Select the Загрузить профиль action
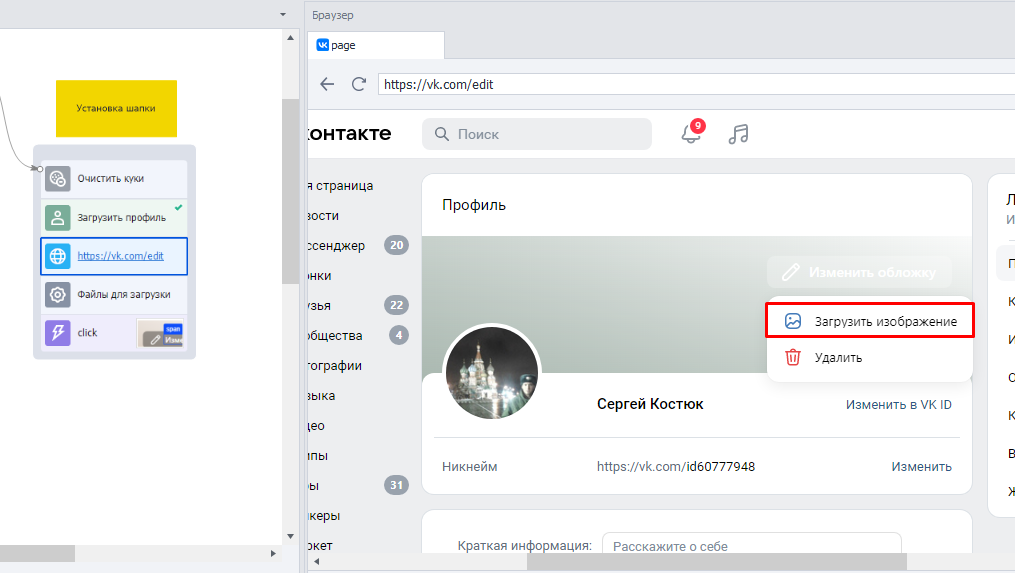Screen dimensions: 1015x573 coord(114,218)
